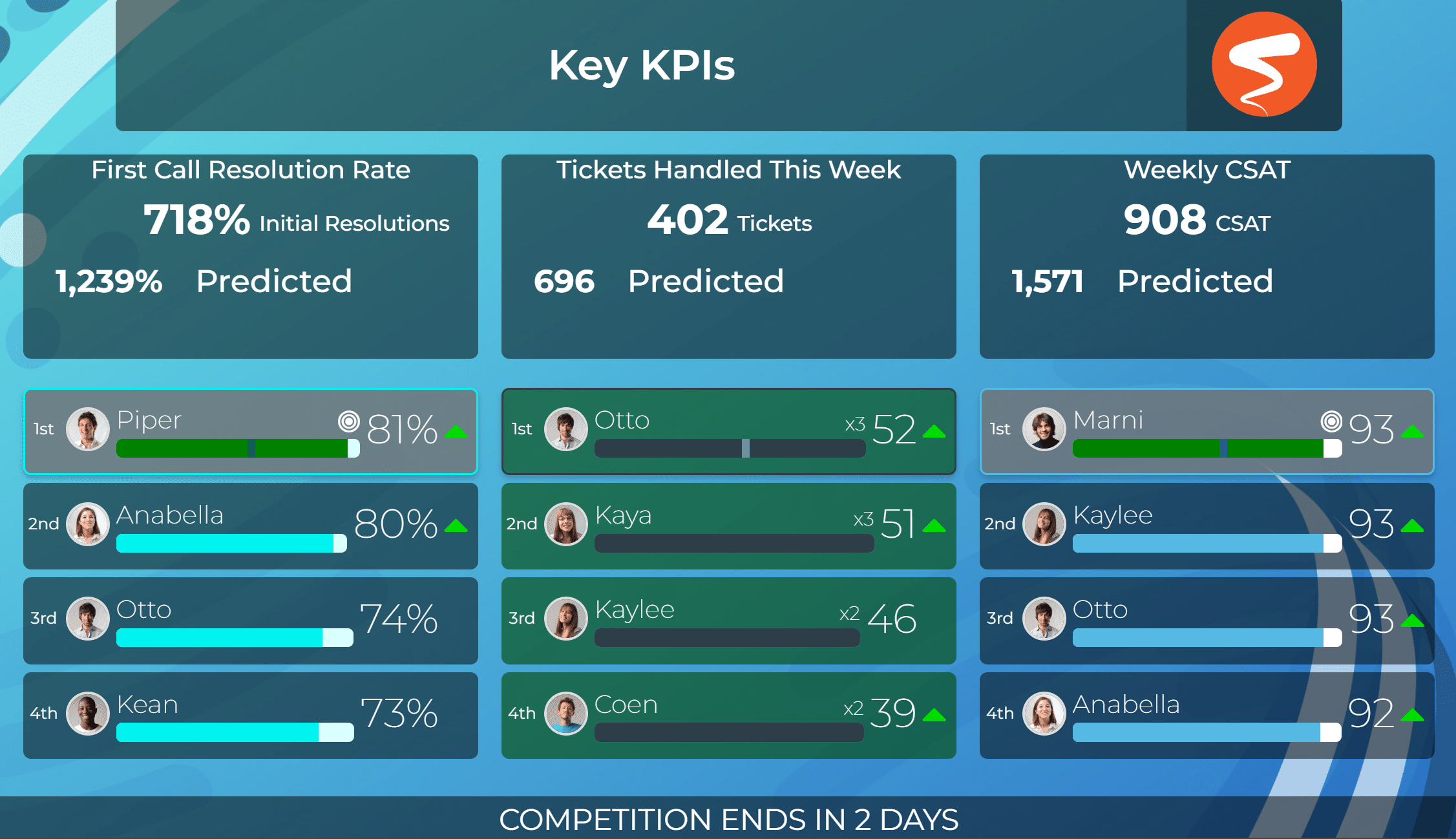The height and width of the screenshot is (839, 1456).
Task: Open the Tickets Handled This Week card
Action: [729, 257]
